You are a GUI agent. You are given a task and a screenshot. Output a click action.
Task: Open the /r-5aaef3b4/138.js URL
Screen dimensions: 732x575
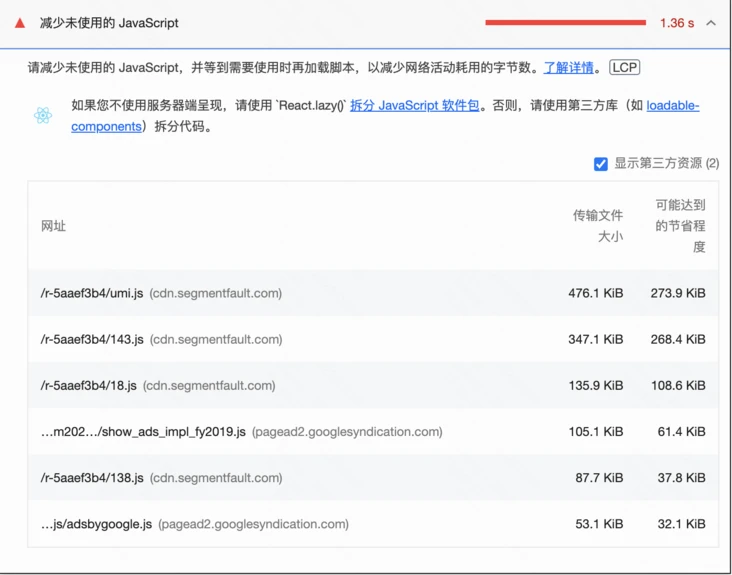click(92, 478)
